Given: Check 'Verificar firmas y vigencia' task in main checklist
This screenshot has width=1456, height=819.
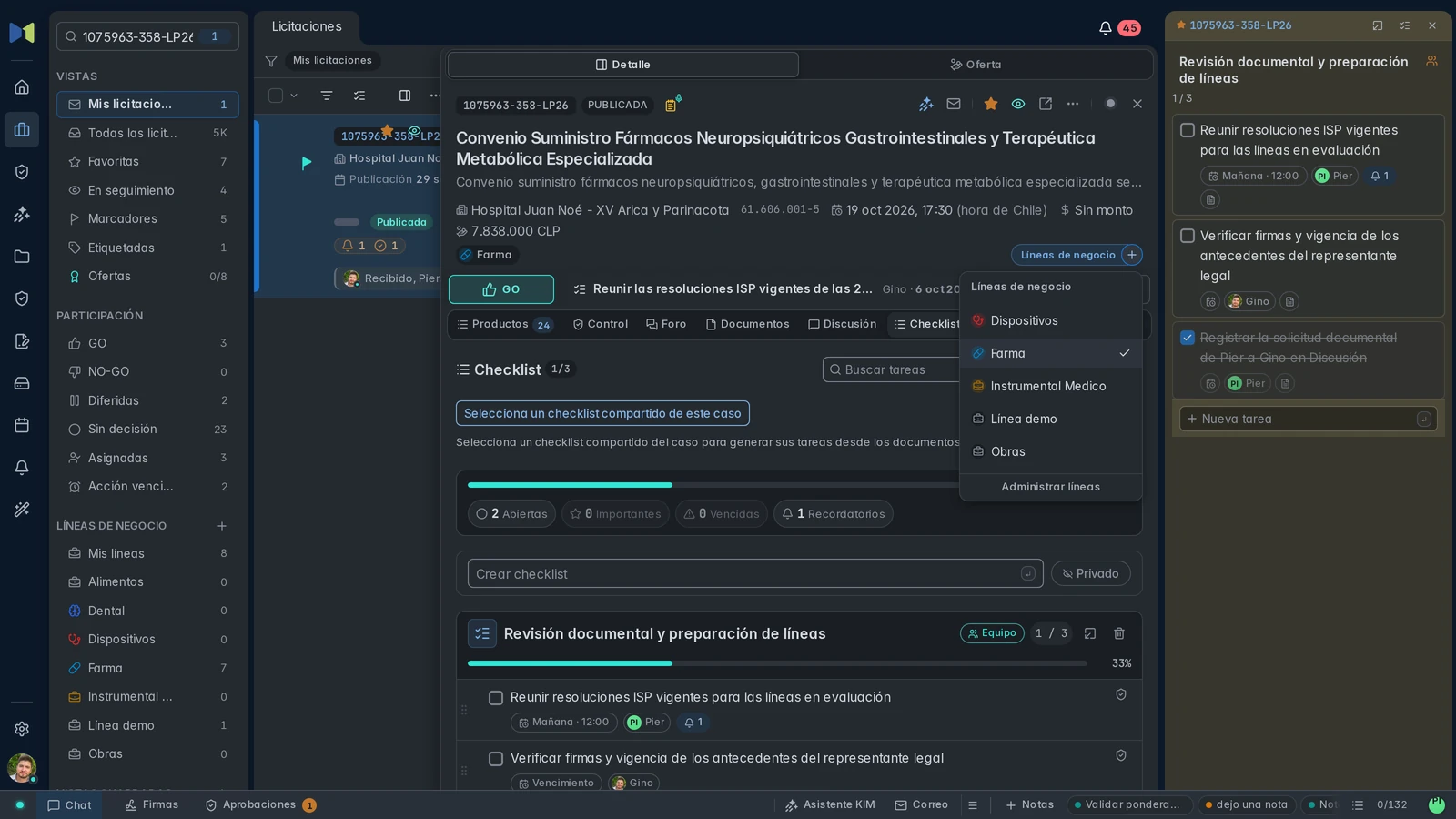Looking at the screenshot, I should click(496, 759).
